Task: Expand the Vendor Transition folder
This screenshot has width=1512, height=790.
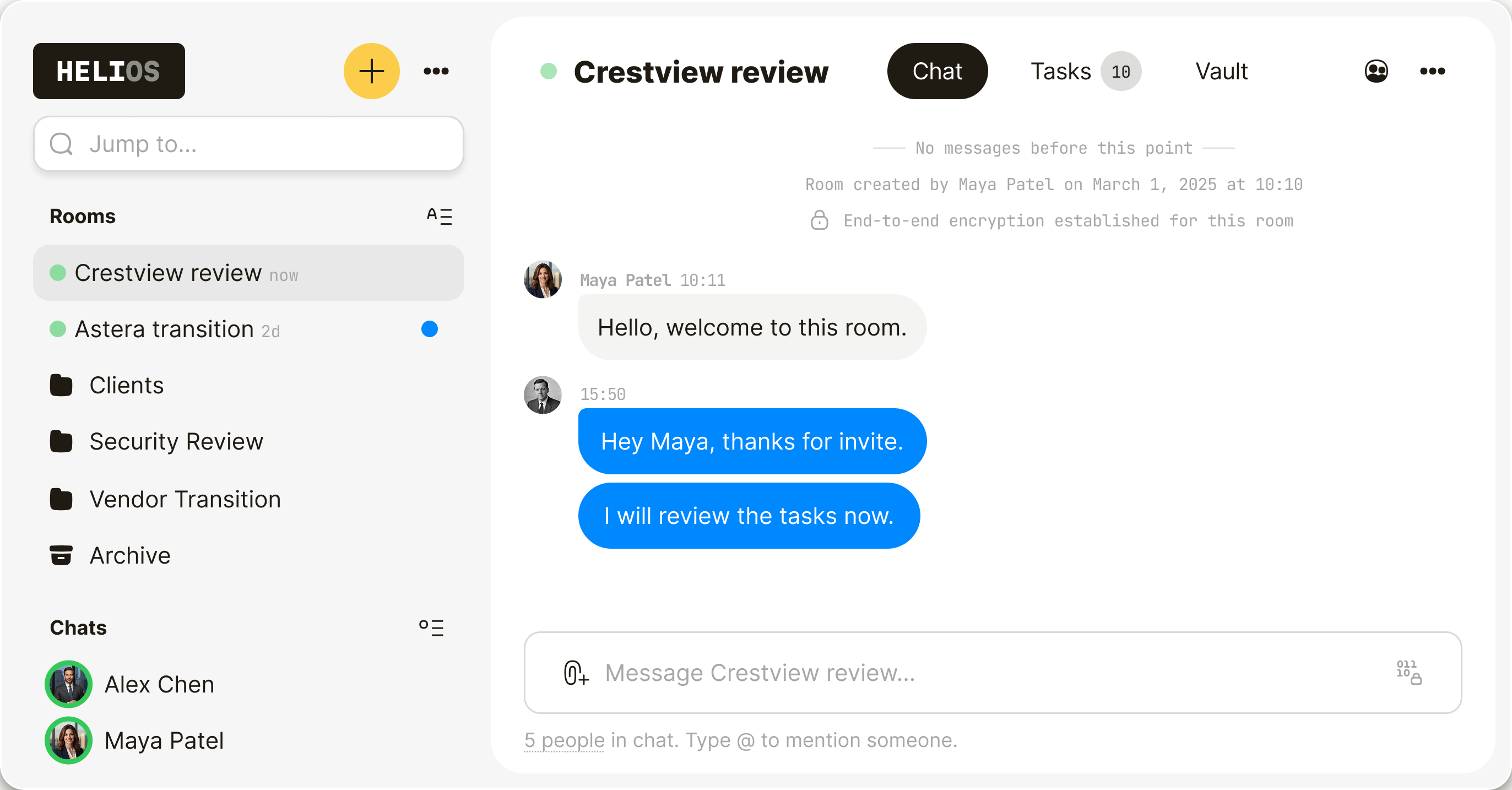Action: [x=185, y=499]
